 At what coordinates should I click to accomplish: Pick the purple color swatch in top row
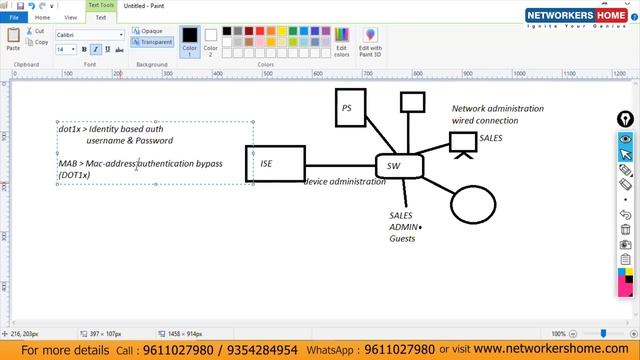coord(326,31)
